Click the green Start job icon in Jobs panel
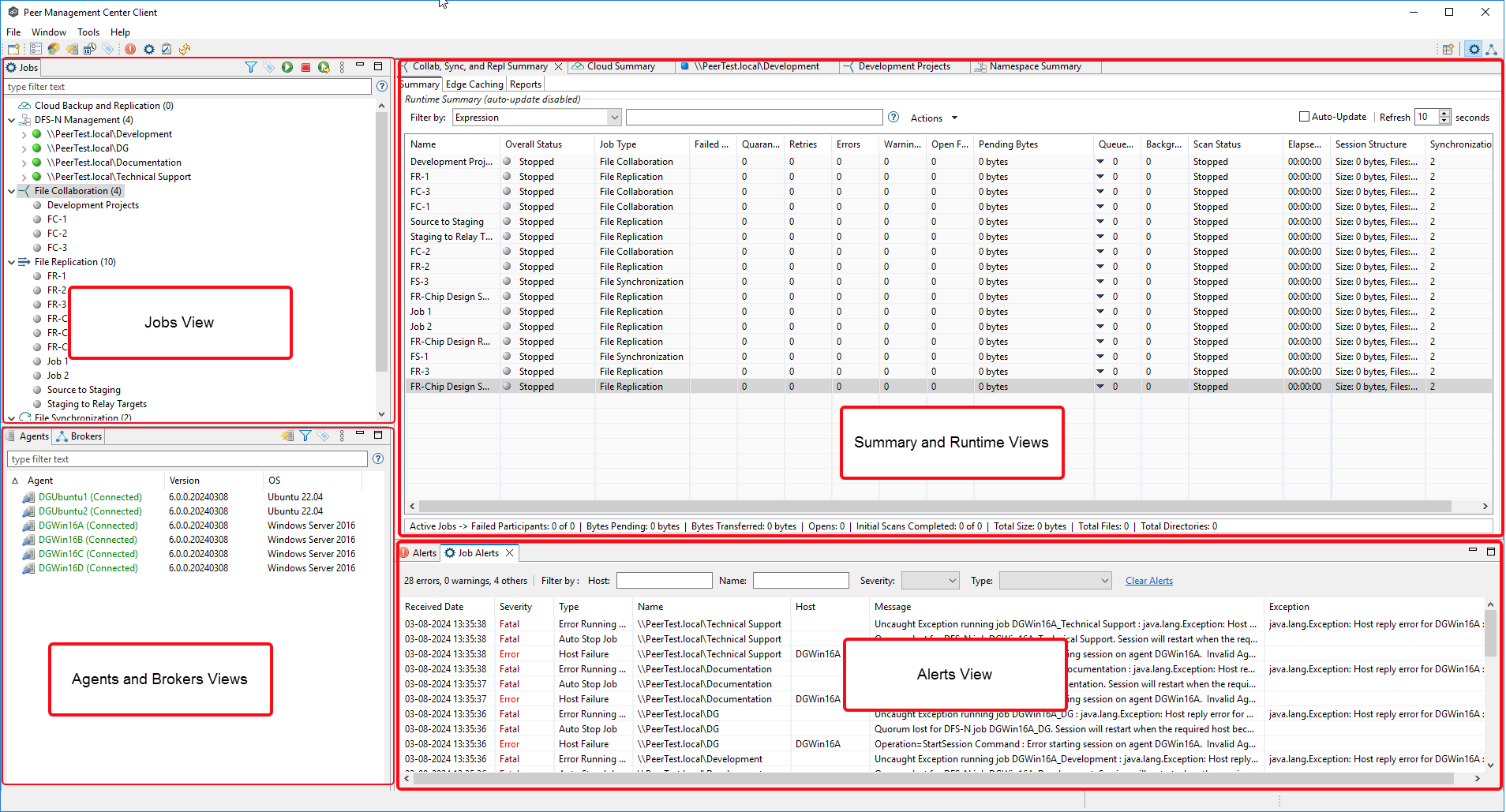Viewport: 1506px width, 812px height. click(x=287, y=68)
